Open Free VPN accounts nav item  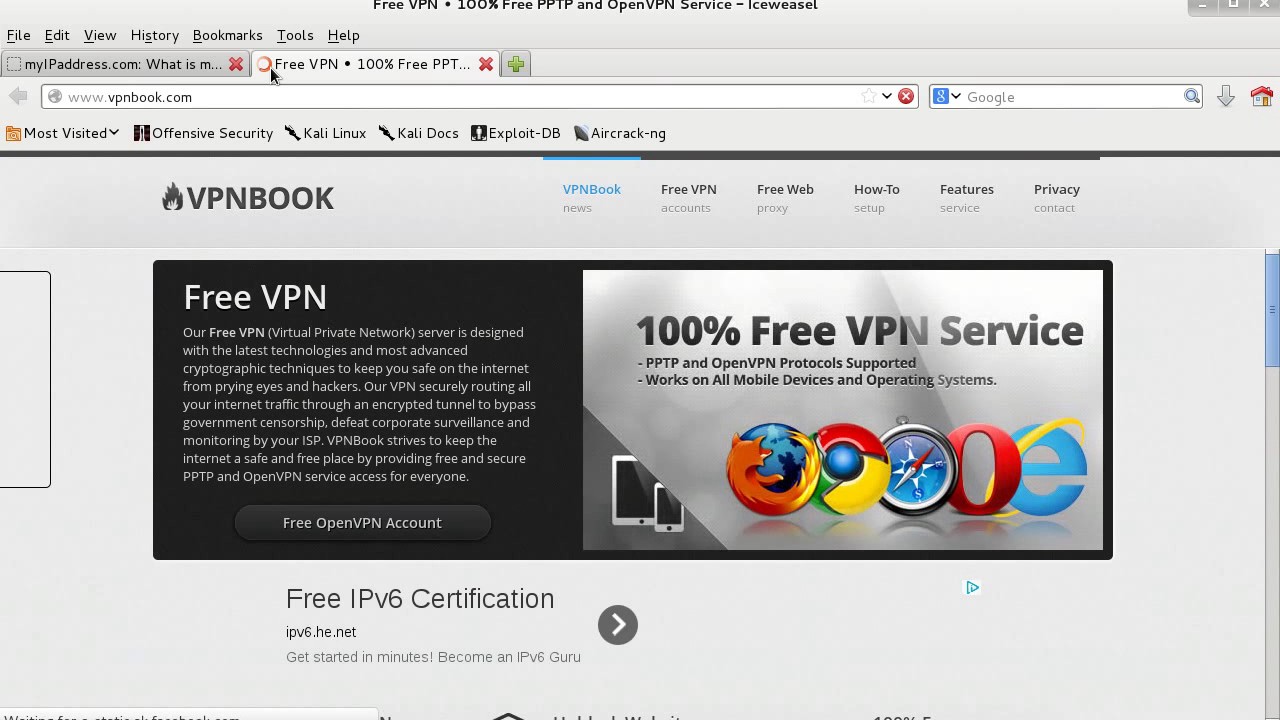[688, 198]
